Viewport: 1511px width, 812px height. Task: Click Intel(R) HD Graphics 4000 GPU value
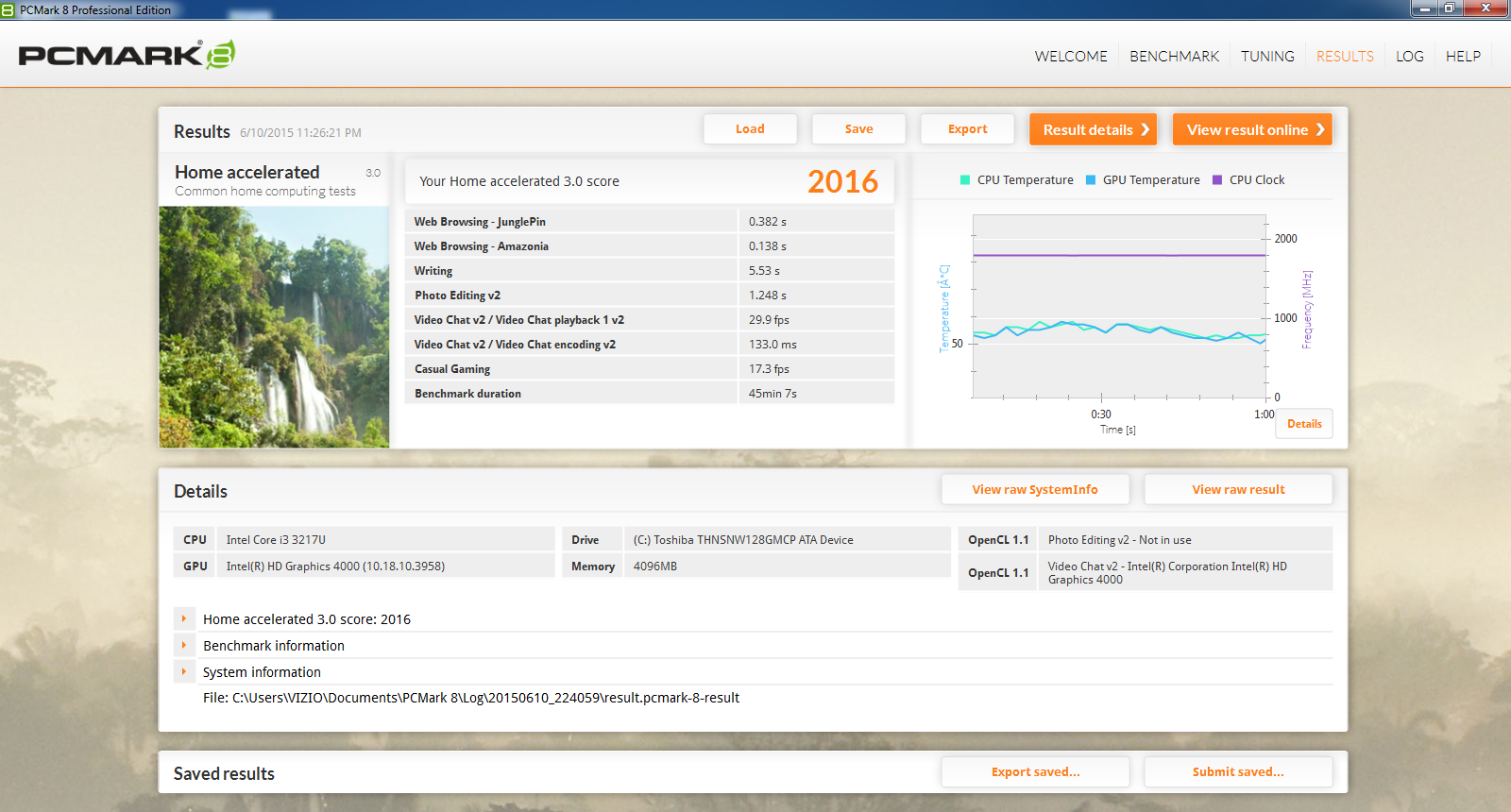click(335, 567)
